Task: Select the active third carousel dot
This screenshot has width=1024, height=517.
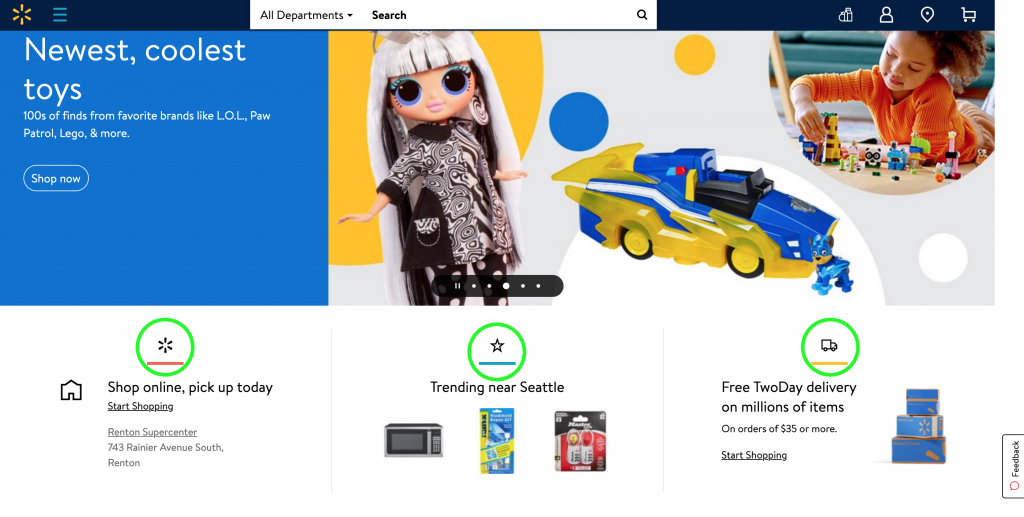Action: (x=506, y=286)
